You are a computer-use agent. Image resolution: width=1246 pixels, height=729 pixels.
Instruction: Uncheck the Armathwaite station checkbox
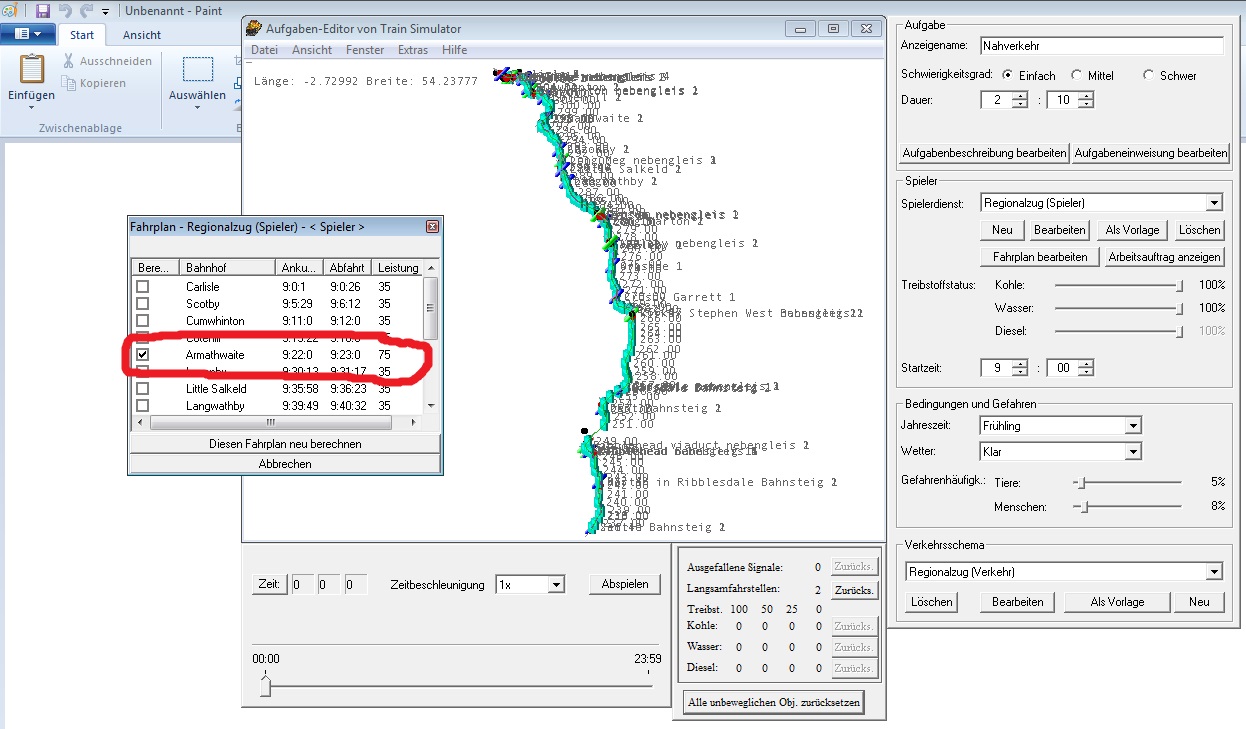coord(143,355)
